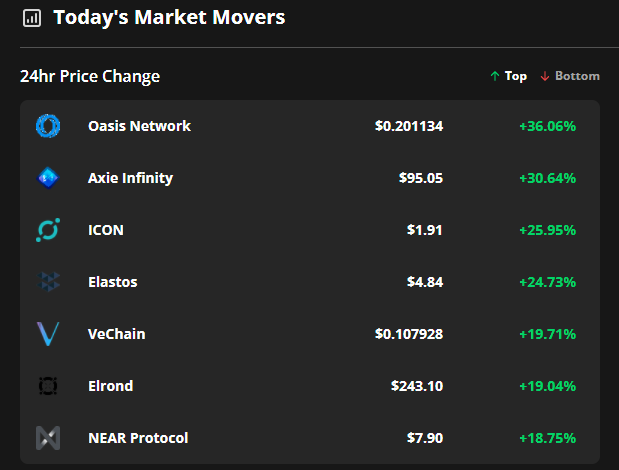Click the Axie Infinity $95.05 price

tap(421, 178)
